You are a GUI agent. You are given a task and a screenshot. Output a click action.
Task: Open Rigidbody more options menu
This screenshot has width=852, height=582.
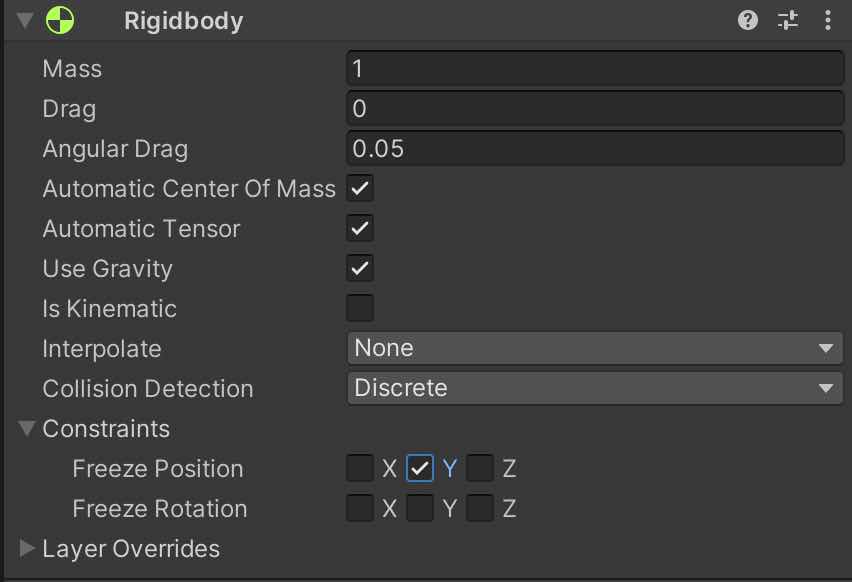(828, 20)
